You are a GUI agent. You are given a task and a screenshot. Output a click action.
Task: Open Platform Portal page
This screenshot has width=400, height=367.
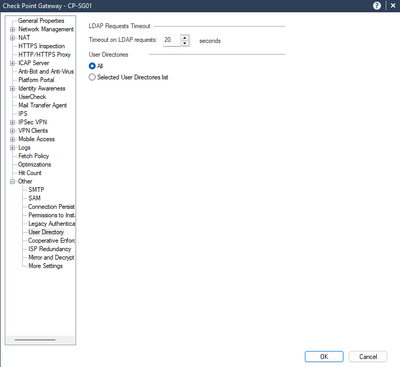click(36, 80)
